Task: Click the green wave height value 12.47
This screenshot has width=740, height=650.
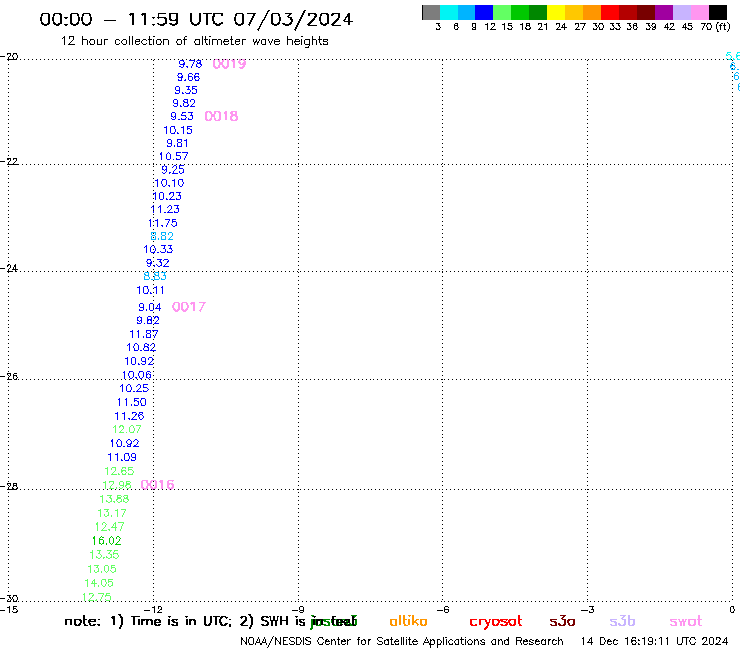Action: [109, 527]
